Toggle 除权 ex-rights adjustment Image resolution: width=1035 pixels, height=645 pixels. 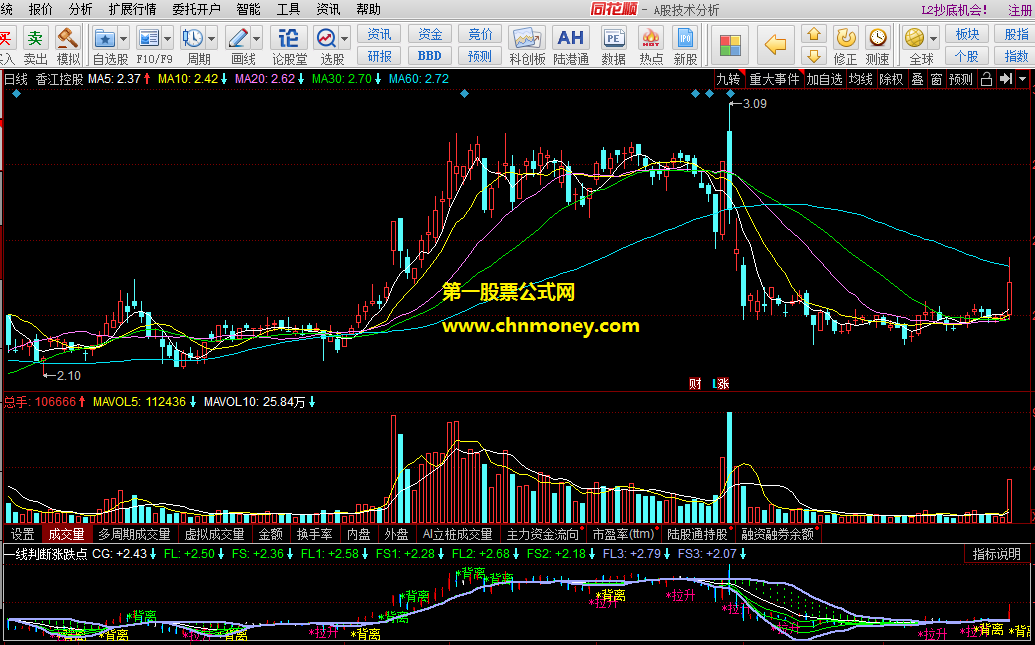(891, 79)
